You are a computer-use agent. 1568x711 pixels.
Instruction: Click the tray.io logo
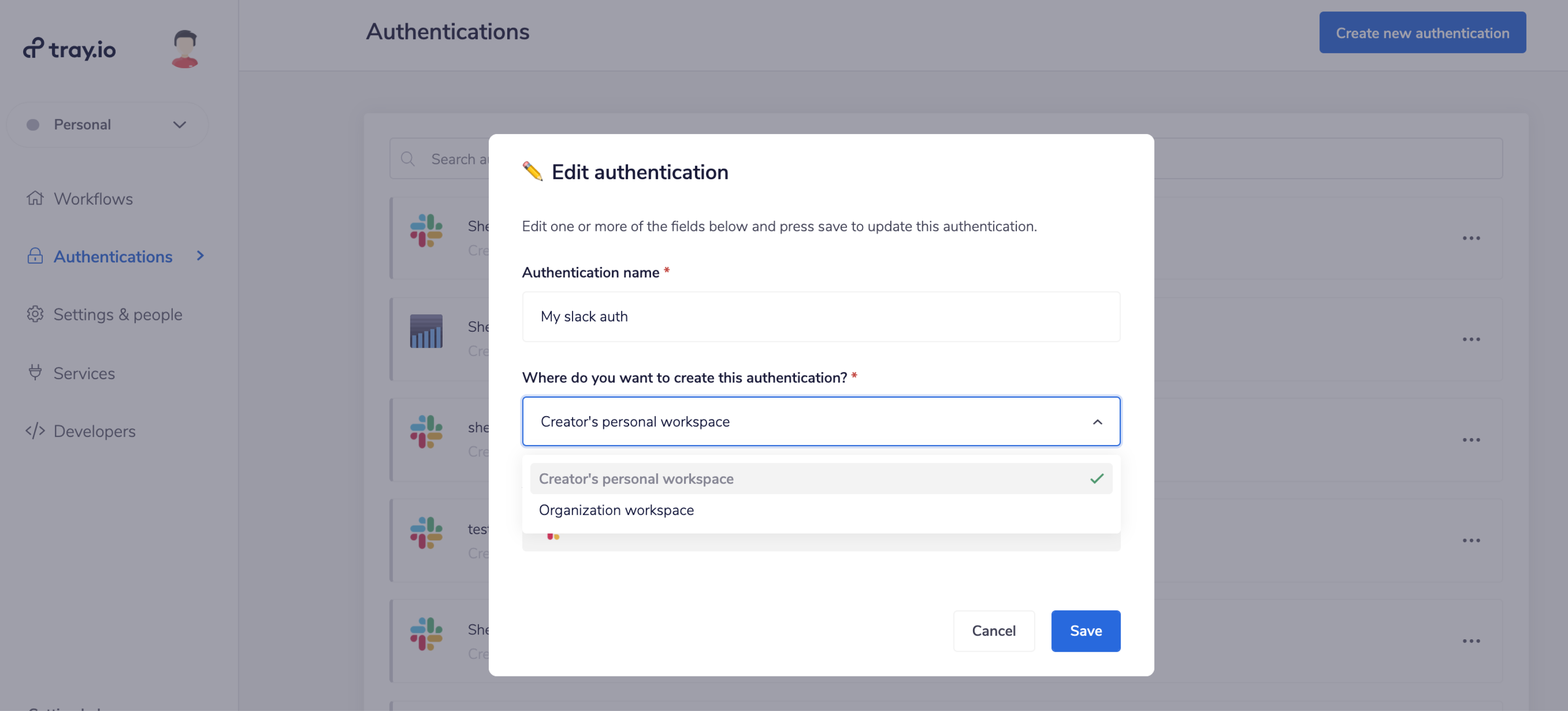69,49
